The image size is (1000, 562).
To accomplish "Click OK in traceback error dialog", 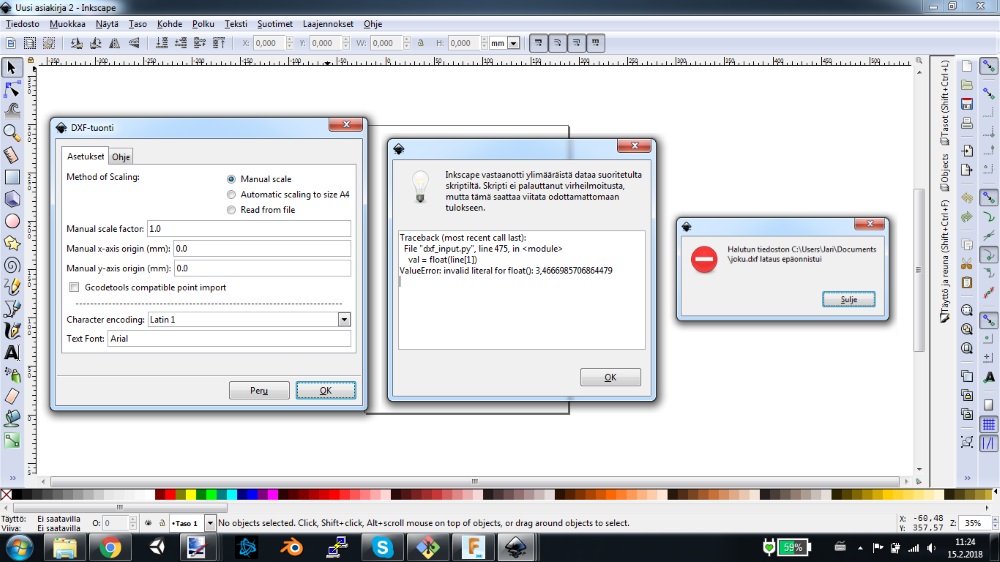I will coord(610,378).
